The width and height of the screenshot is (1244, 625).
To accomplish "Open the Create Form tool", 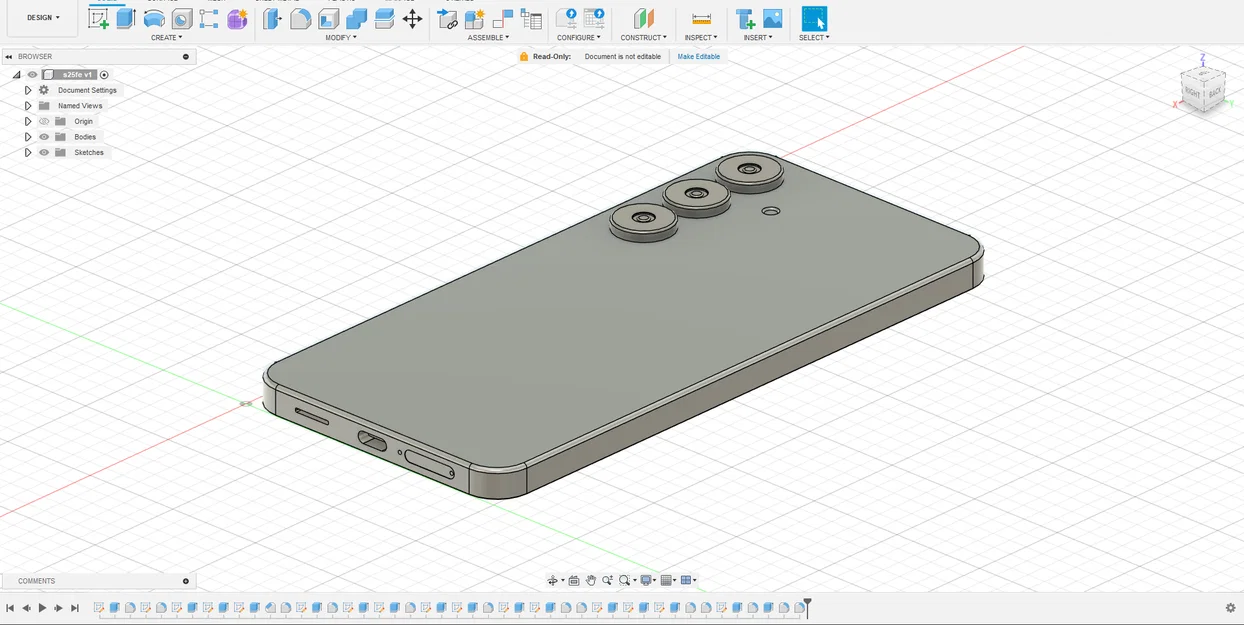I will tap(237, 18).
